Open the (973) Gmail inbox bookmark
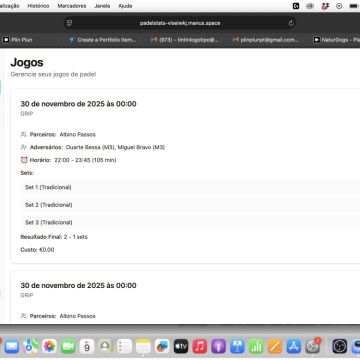The width and height of the screenshot is (360, 360). [185, 40]
